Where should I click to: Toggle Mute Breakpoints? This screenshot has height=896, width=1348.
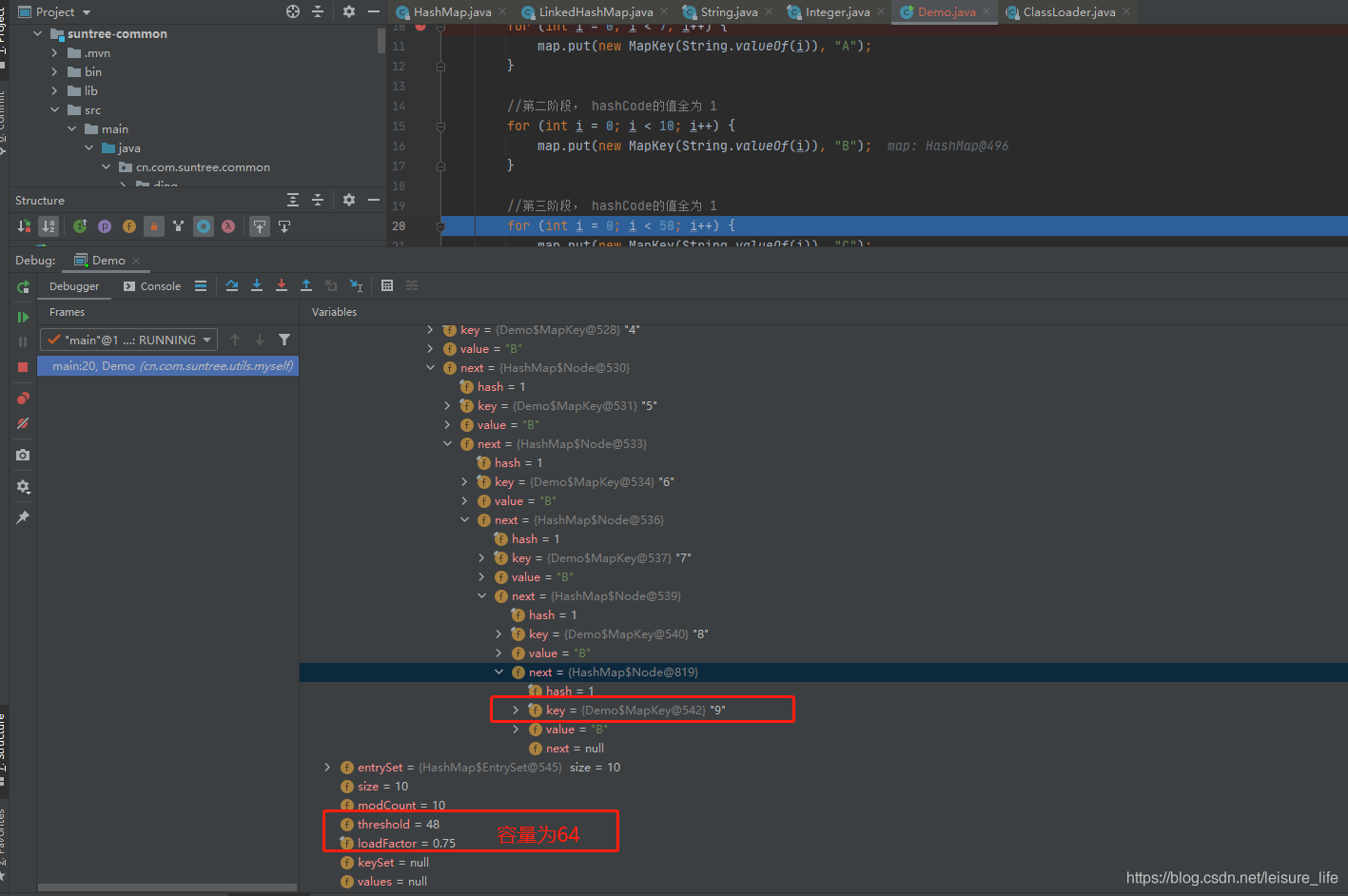point(23,423)
